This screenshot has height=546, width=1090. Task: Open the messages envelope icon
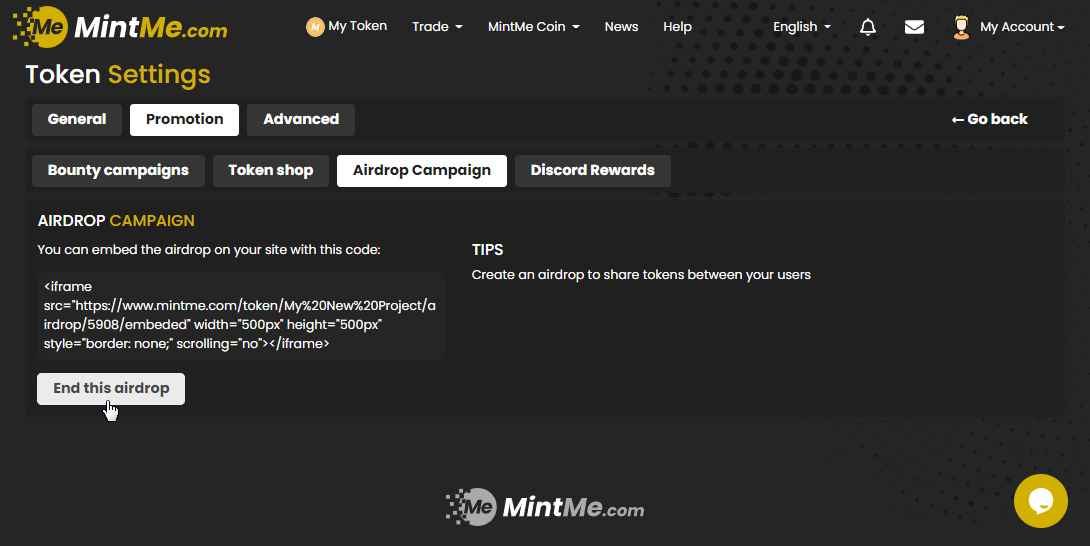tap(914, 27)
